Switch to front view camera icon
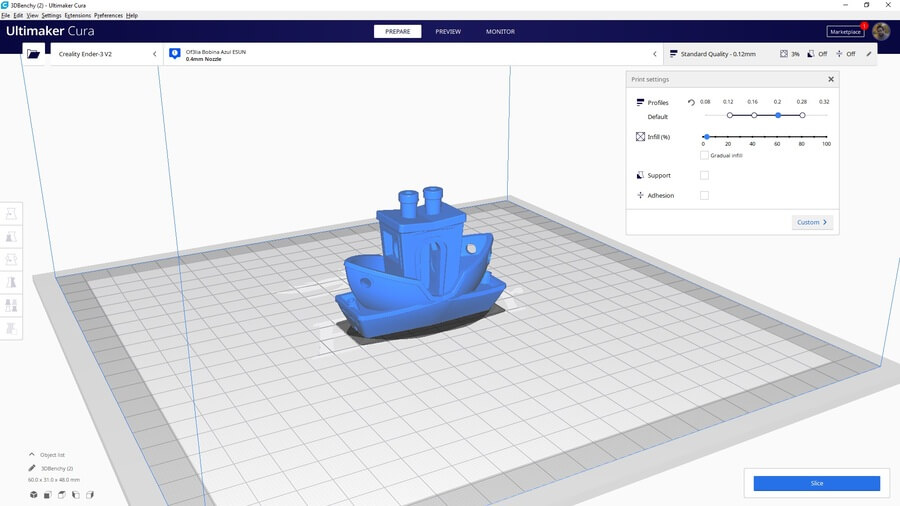The width and height of the screenshot is (900, 506). 48,495
